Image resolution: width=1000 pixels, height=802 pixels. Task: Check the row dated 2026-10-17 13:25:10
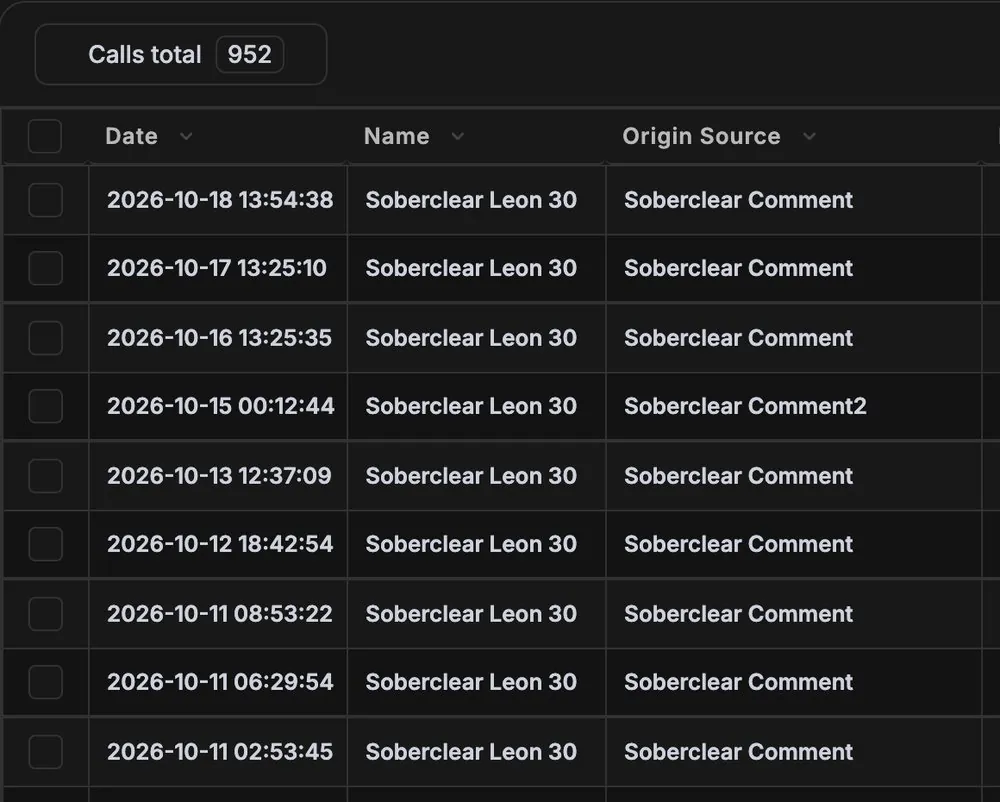click(x=45, y=268)
